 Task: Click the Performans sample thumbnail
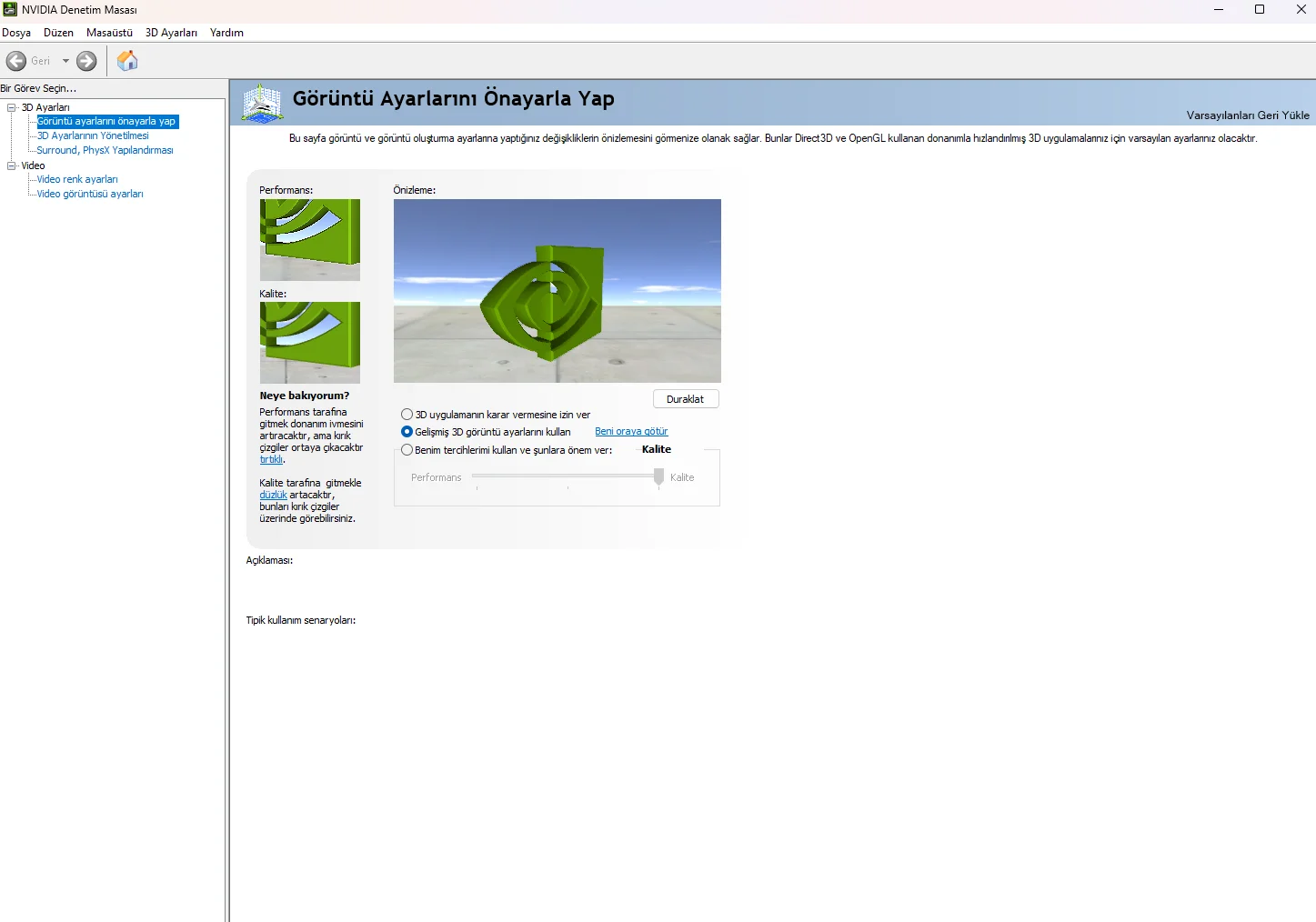[310, 240]
